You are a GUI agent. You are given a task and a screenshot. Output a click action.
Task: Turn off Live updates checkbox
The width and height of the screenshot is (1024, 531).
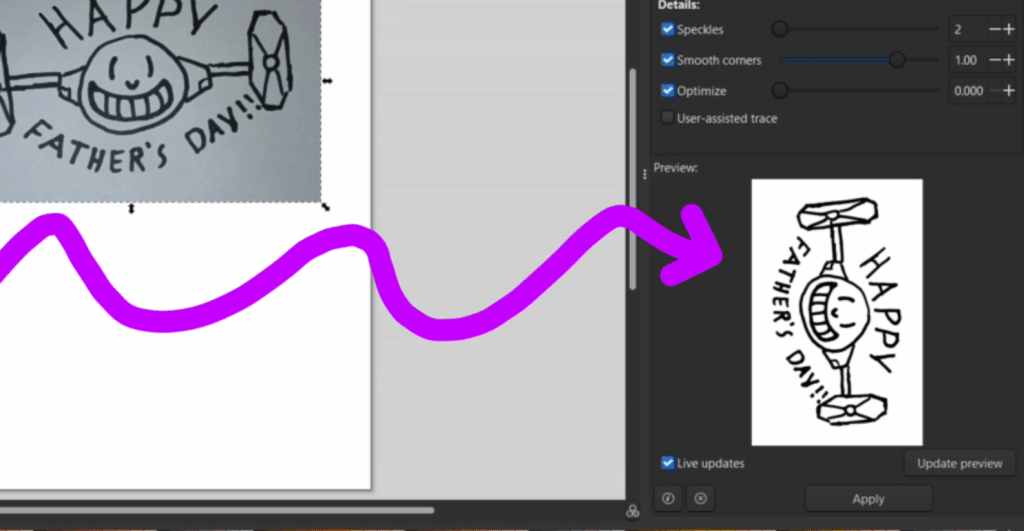(x=668, y=463)
